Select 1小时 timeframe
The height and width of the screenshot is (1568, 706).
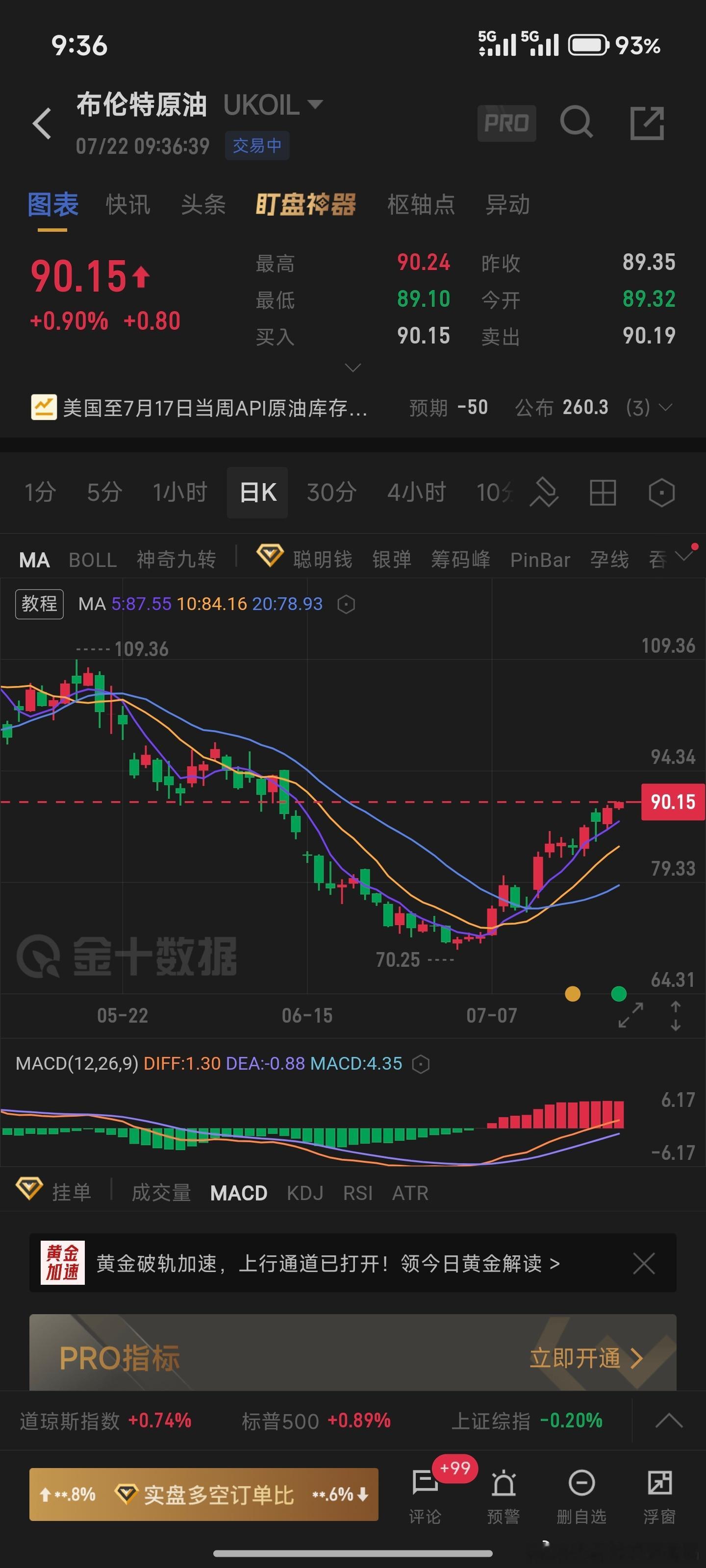click(180, 492)
